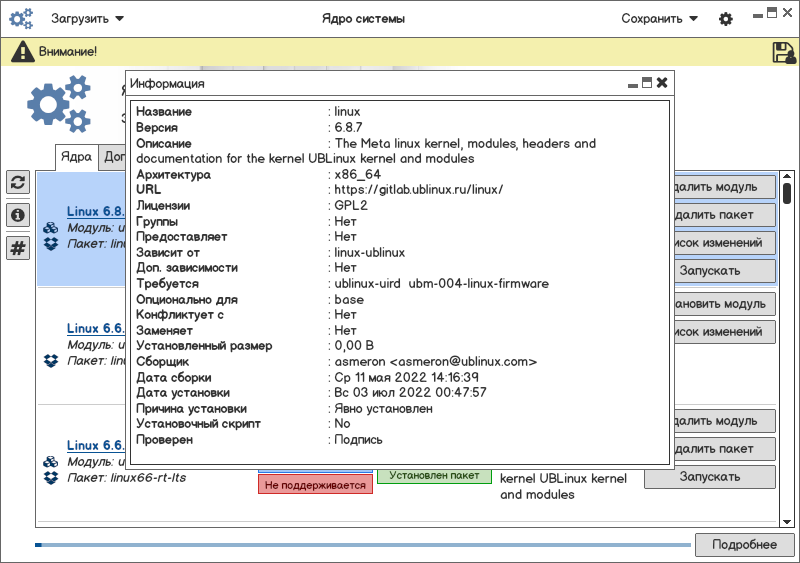800x563 pixels.
Task: Click the asmeron@ublinux.com builder text
Action: coord(436,362)
